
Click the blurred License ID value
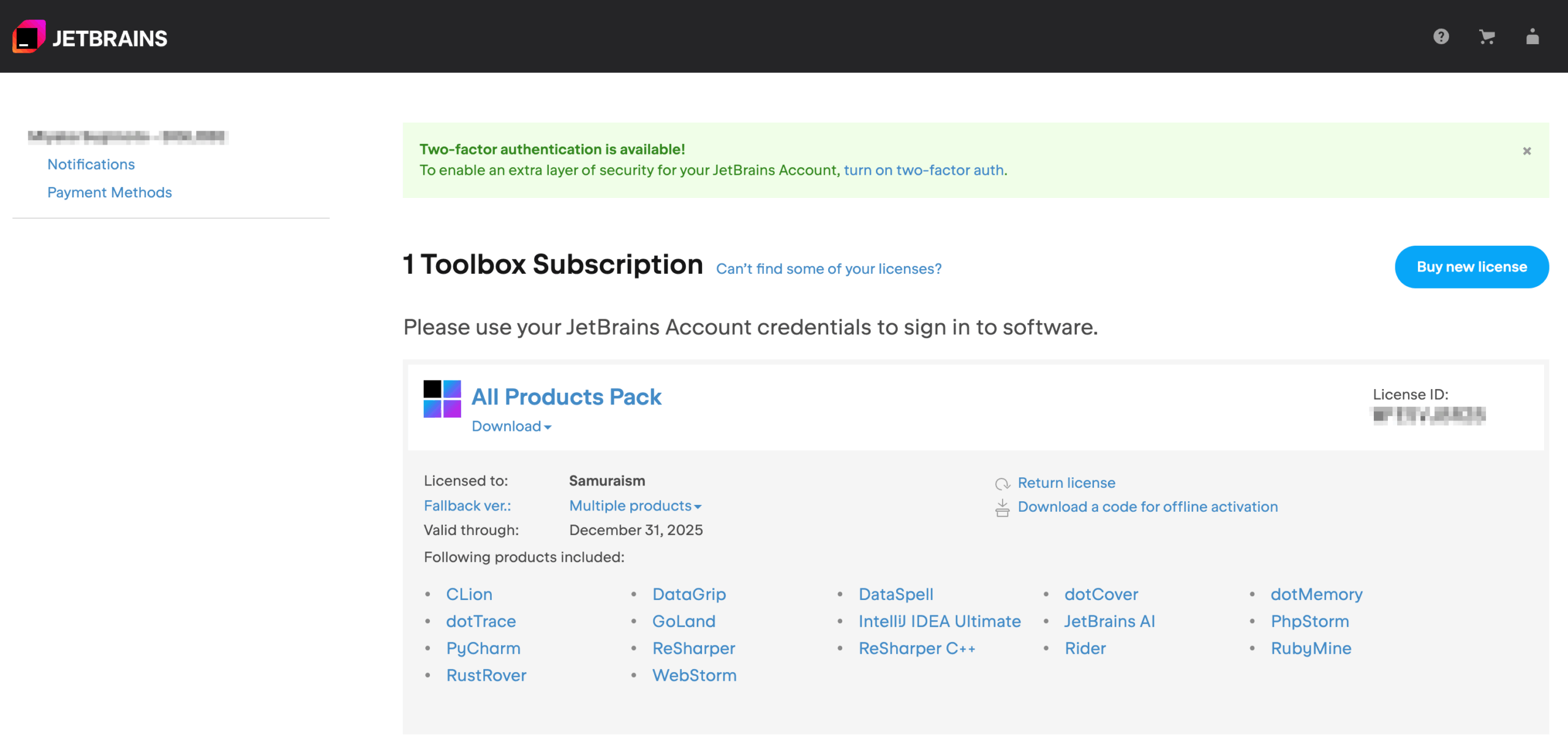1429,415
